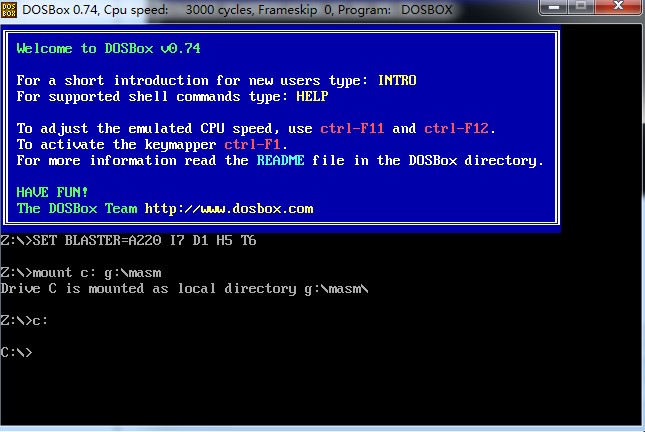
Task: Click the yellow HELP command word
Action: 312,96
